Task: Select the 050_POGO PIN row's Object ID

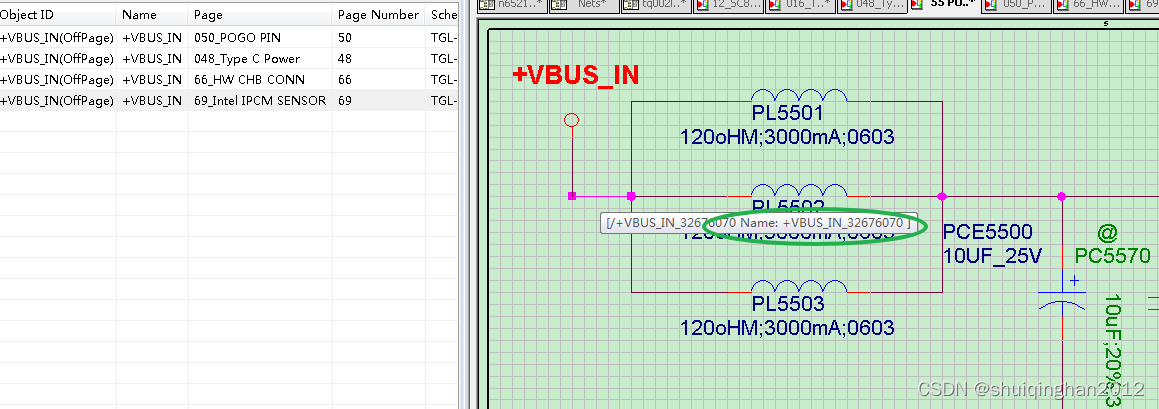Action: pyautogui.click(x=57, y=38)
